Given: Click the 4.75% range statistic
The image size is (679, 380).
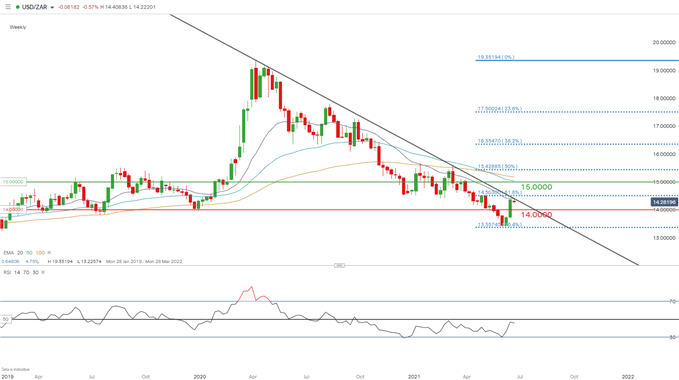Looking at the screenshot, I should [x=32, y=262].
